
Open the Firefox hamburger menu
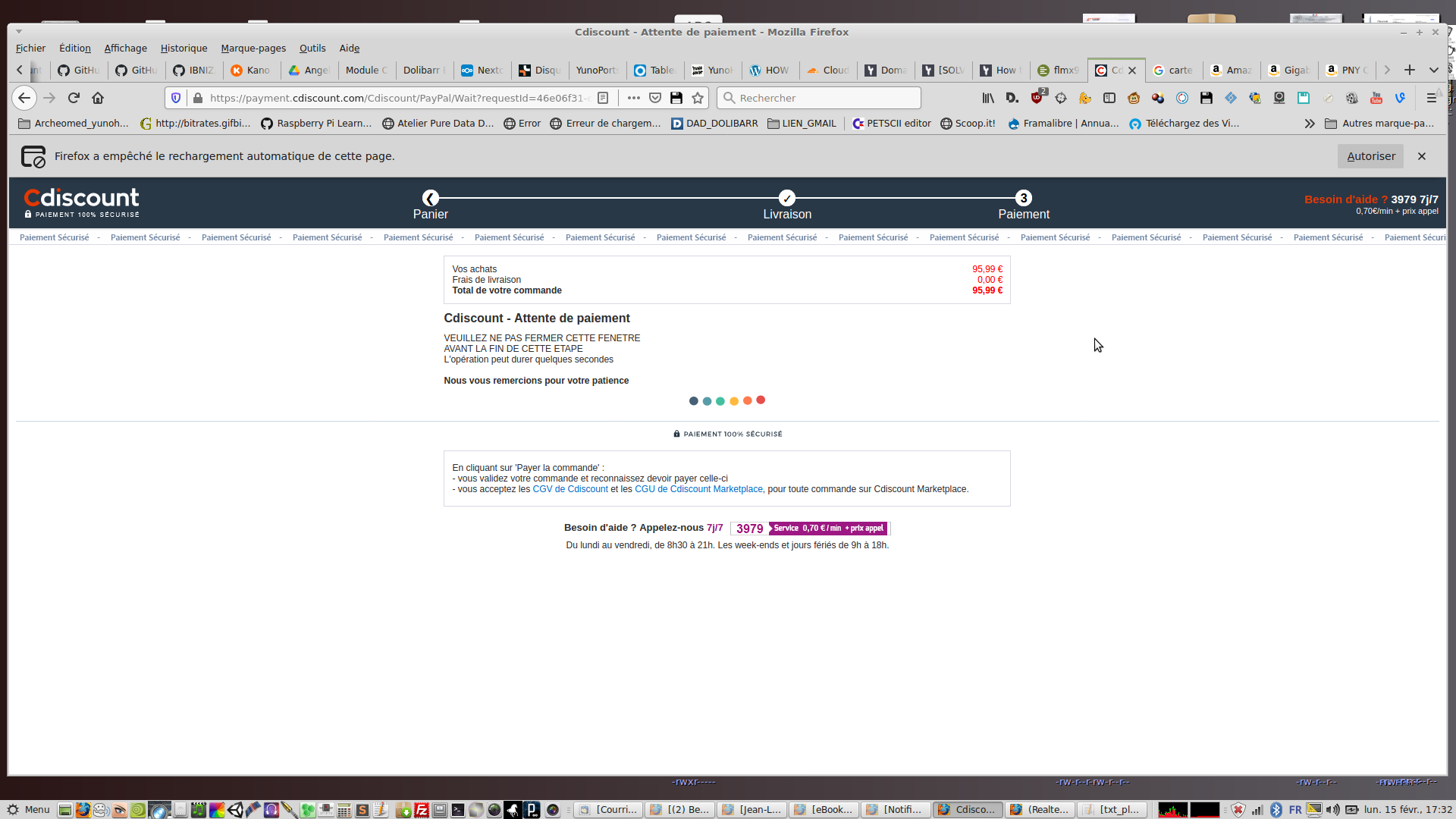pyautogui.click(x=1431, y=98)
